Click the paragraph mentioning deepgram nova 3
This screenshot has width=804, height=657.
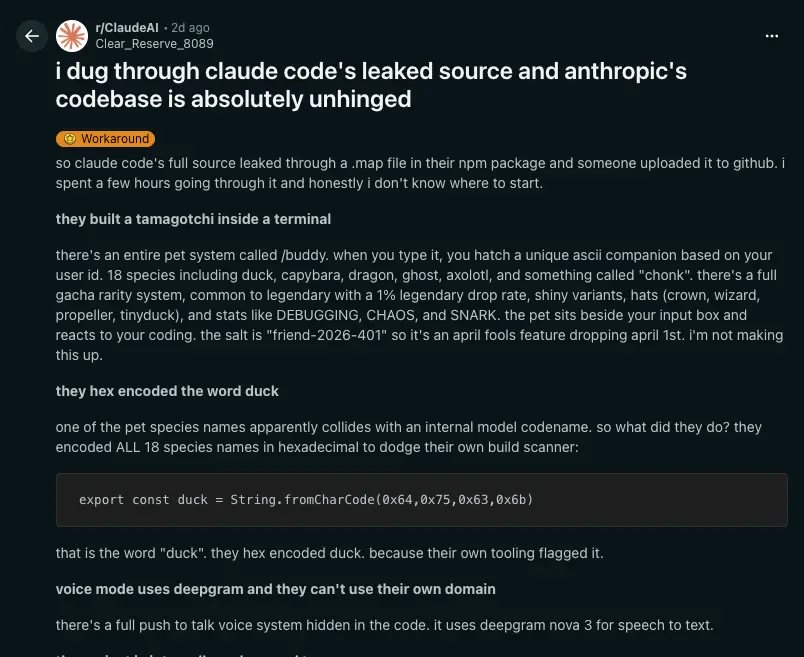pos(384,624)
